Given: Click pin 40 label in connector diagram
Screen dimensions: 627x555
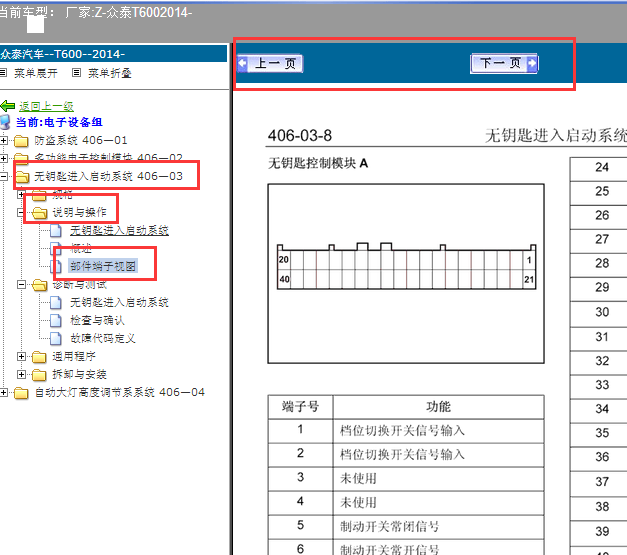Looking at the screenshot, I should click(284, 279).
